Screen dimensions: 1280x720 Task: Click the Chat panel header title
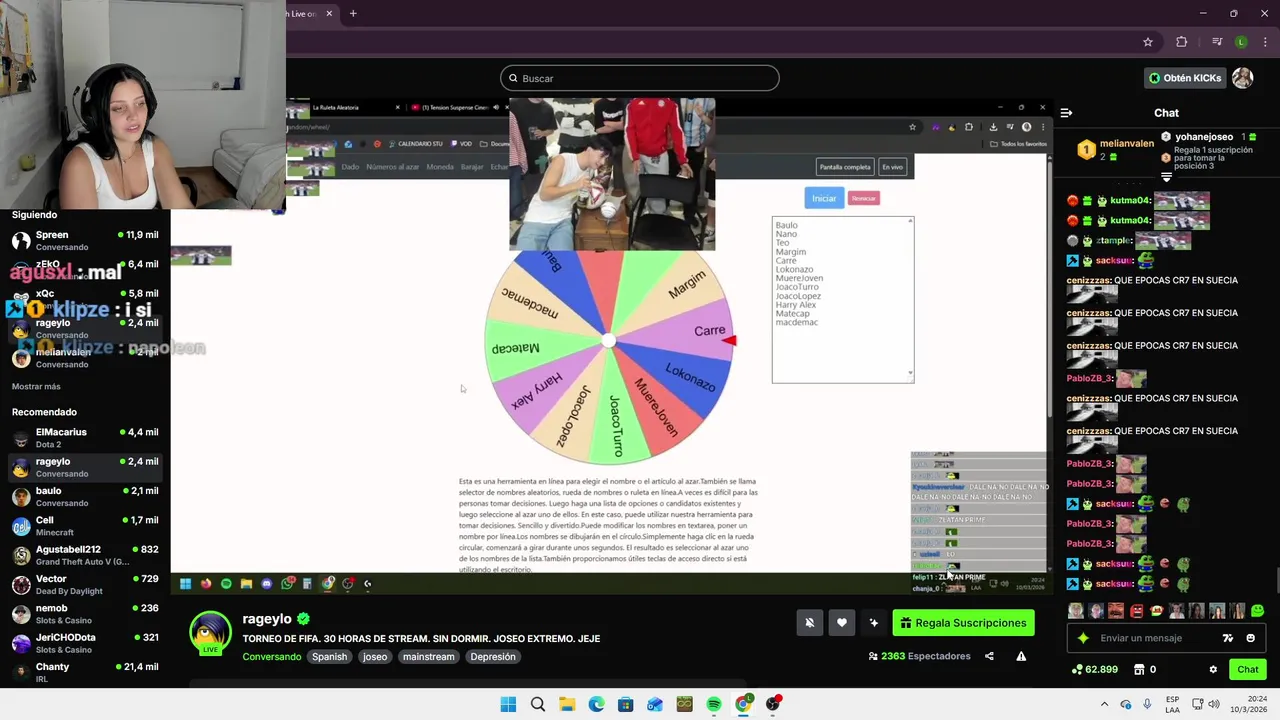(x=1166, y=113)
